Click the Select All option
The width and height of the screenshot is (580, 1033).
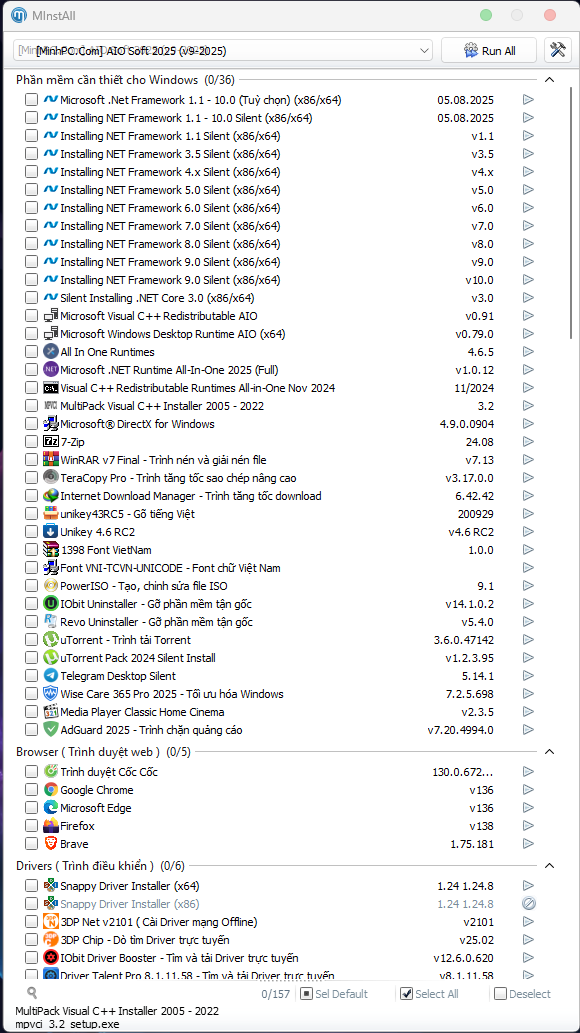pyautogui.click(x=430, y=994)
